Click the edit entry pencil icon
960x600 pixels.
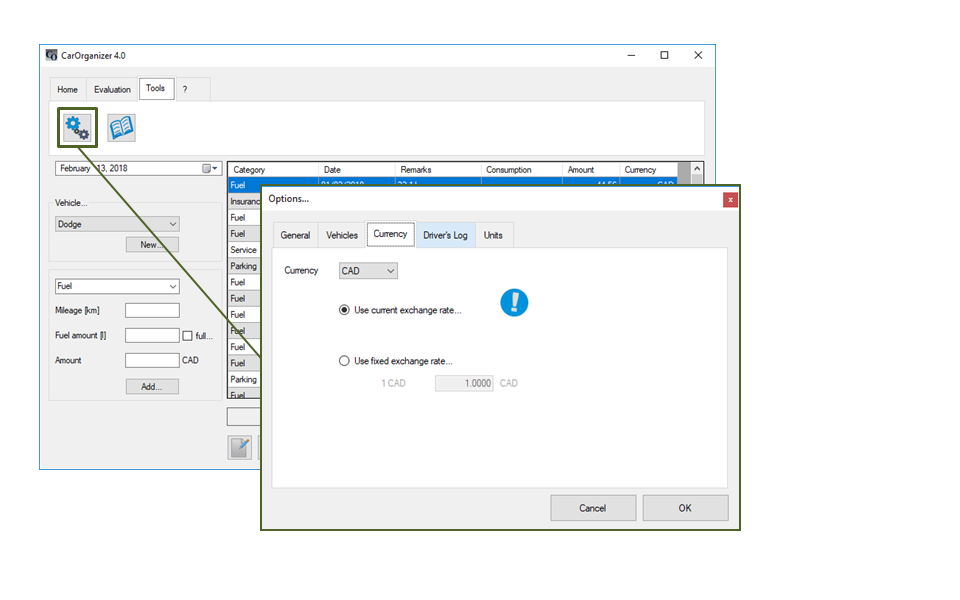point(240,448)
